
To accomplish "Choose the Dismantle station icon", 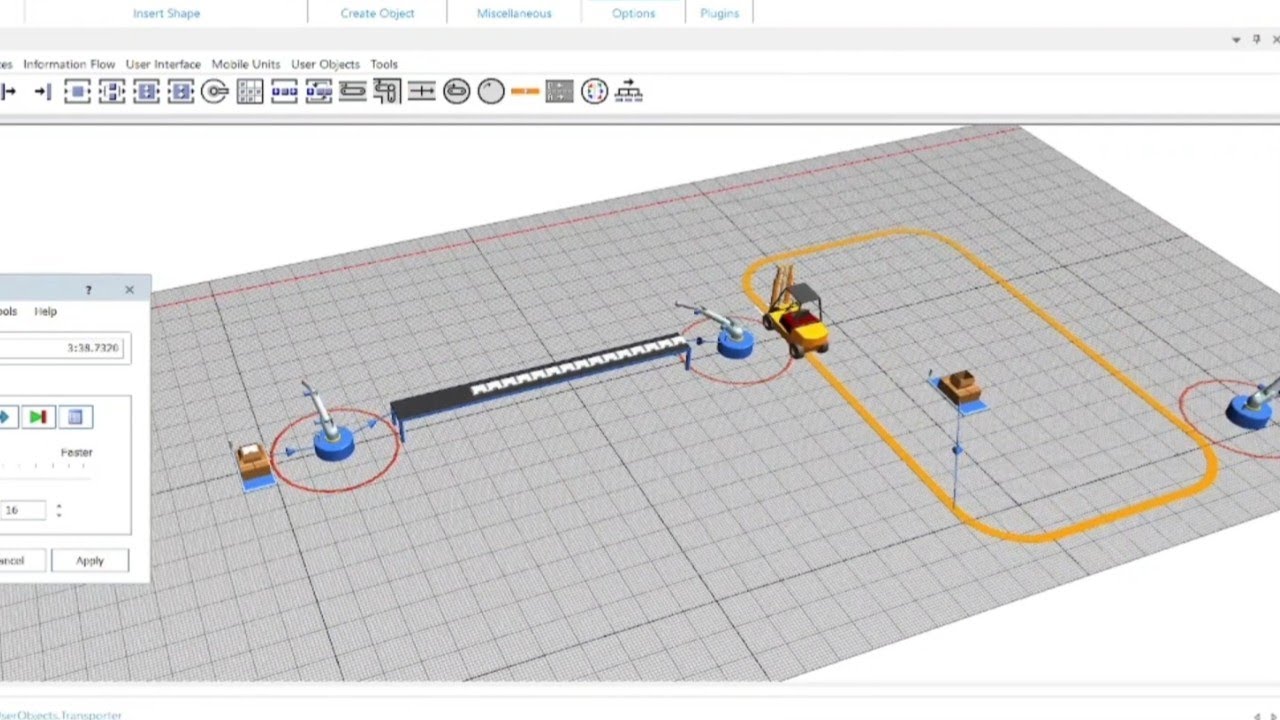I will pyautogui.click(x=180, y=92).
